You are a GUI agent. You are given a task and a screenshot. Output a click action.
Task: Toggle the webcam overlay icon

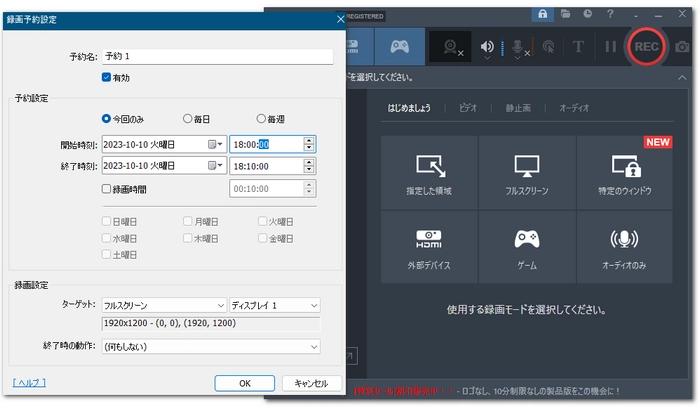(452, 46)
